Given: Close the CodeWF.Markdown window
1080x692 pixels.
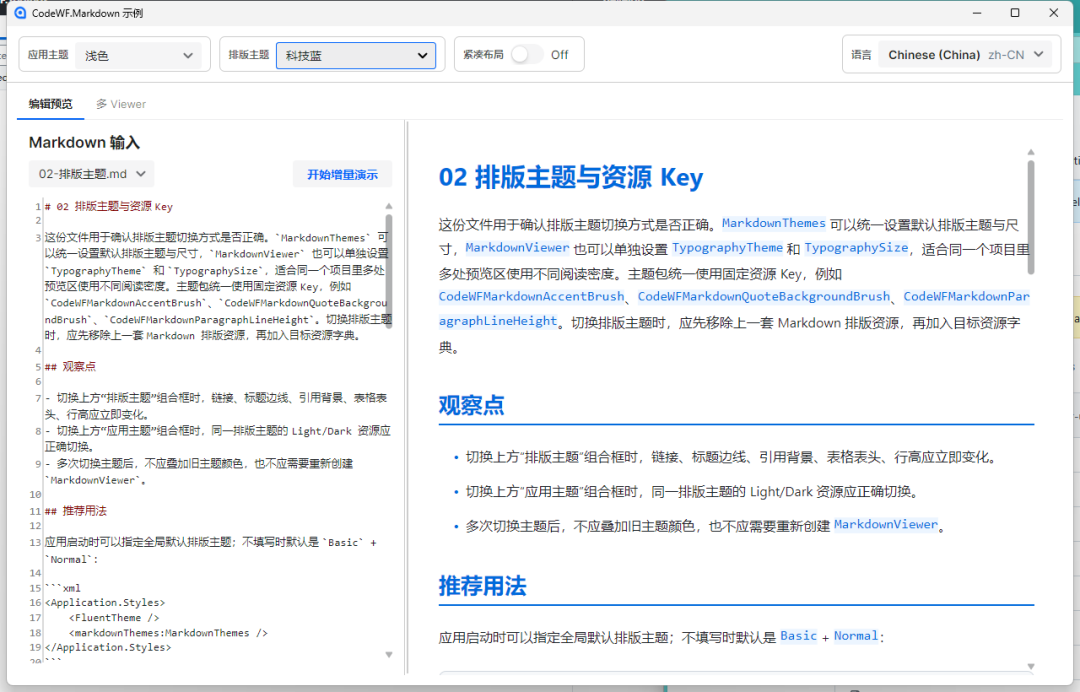Looking at the screenshot, I should [1053, 13].
